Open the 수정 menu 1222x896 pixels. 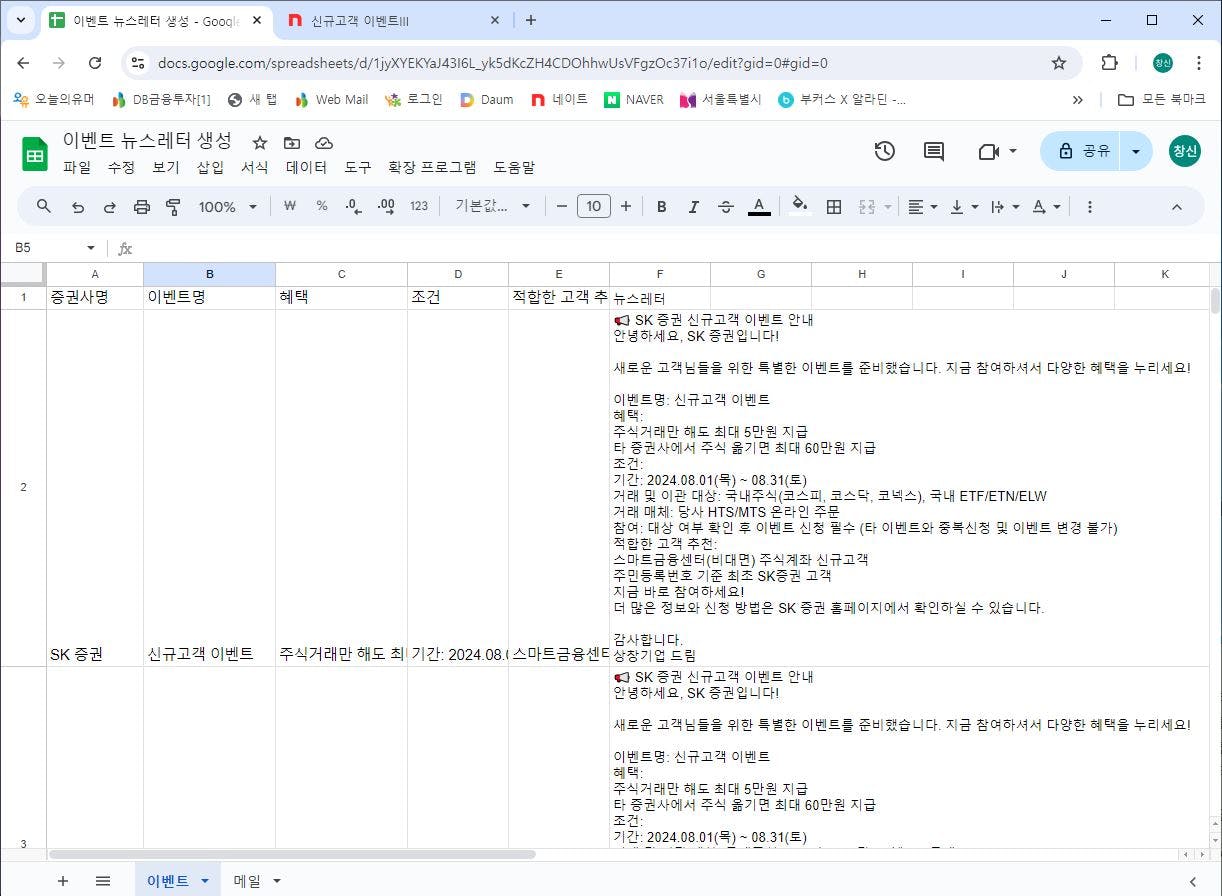point(121,168)
